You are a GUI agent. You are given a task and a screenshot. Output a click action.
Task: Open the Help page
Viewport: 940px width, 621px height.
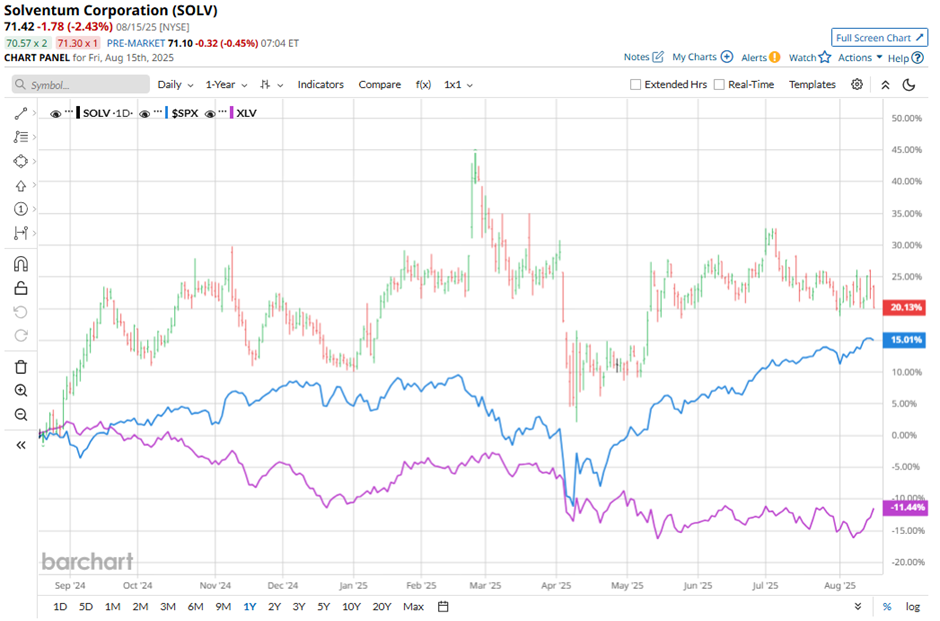pos(905,58)
